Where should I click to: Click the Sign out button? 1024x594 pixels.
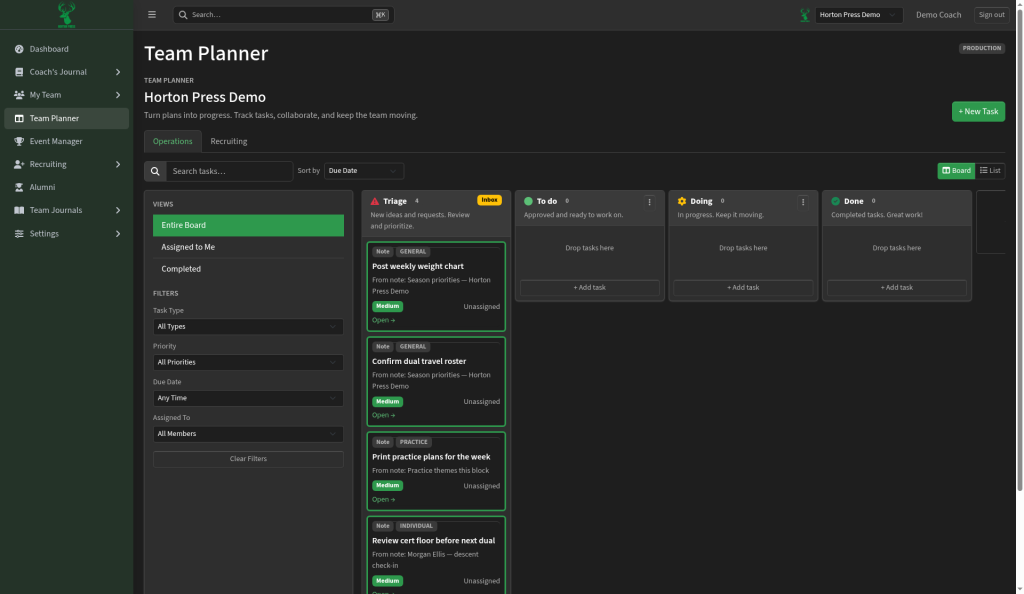click(x=991, y=14)
